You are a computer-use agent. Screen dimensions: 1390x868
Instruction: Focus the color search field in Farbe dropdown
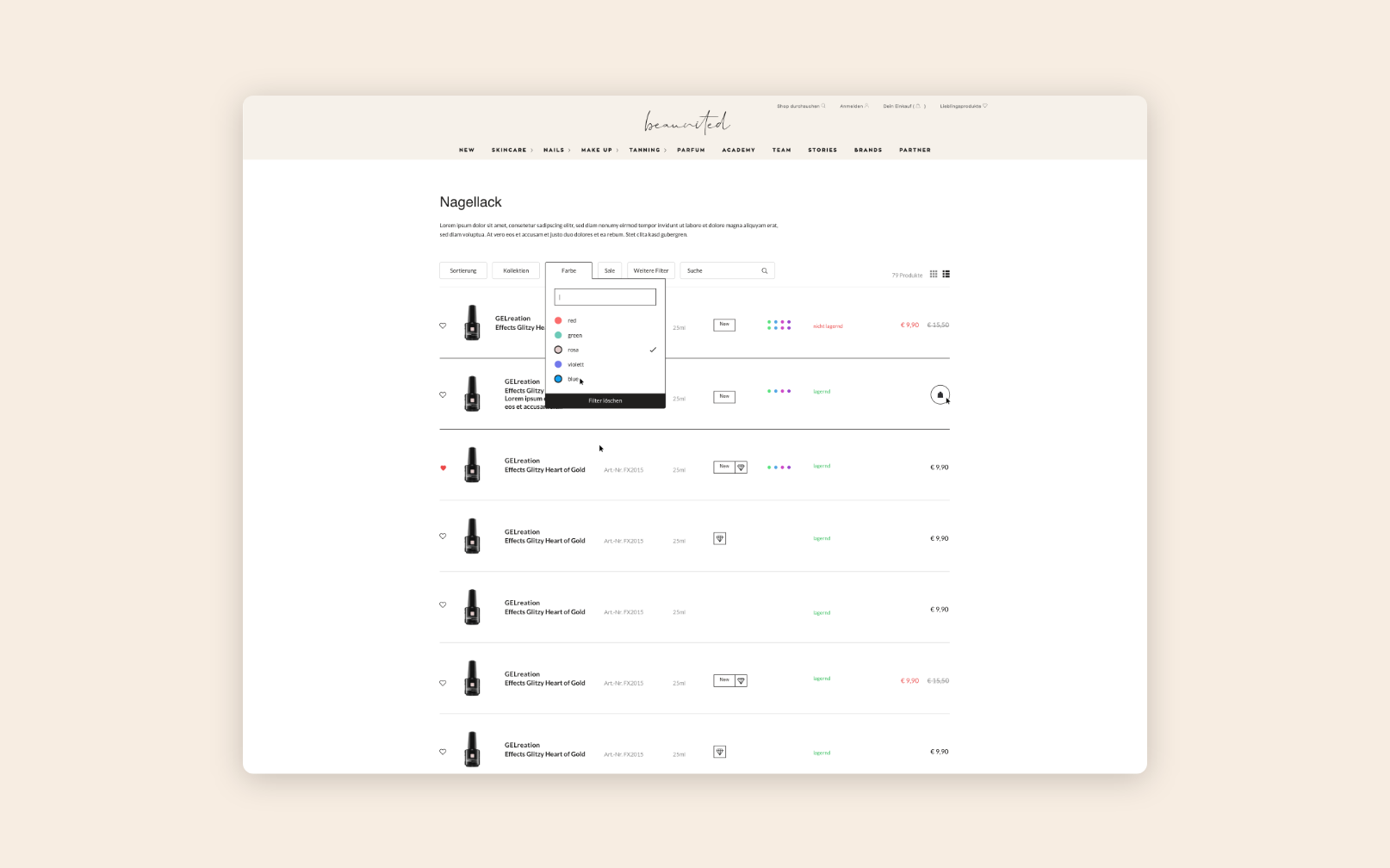click(605, 297)
